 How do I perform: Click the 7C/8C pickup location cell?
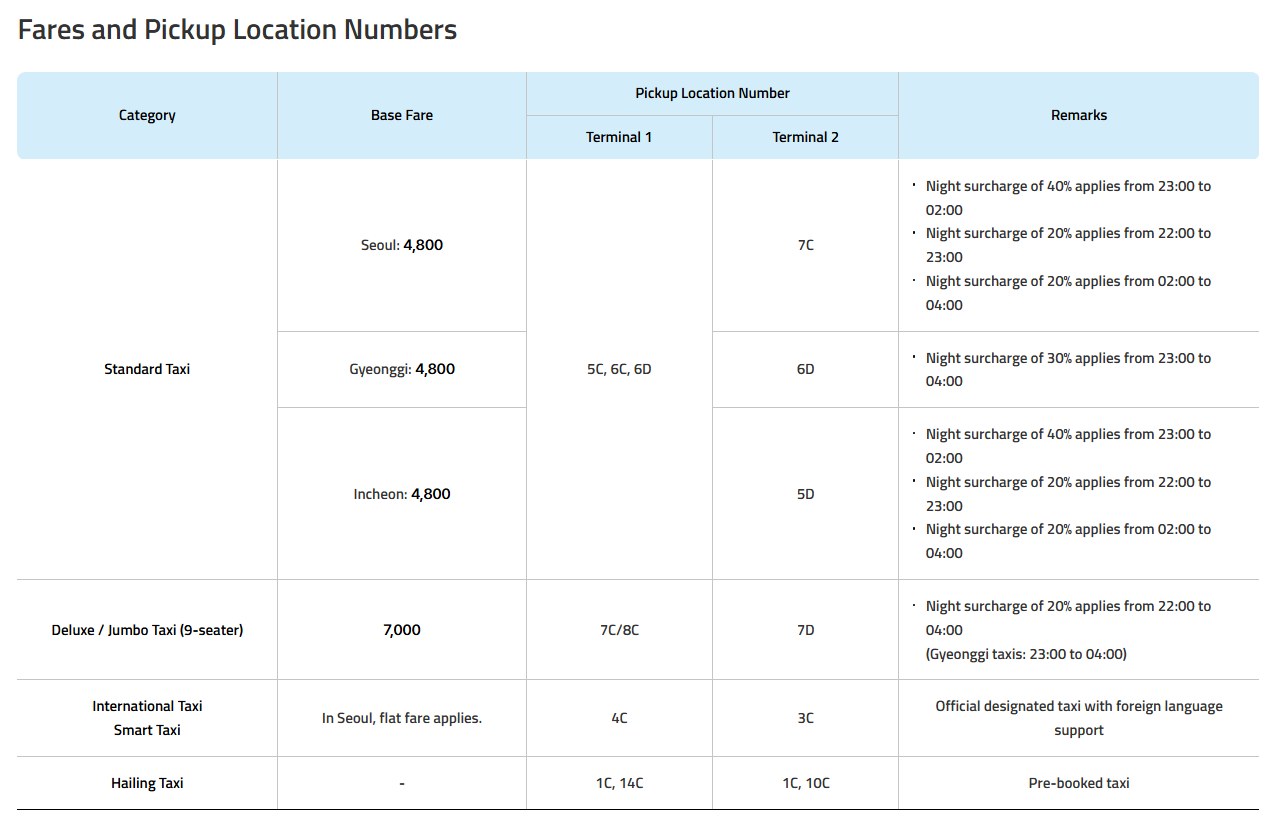pos(619,630)
